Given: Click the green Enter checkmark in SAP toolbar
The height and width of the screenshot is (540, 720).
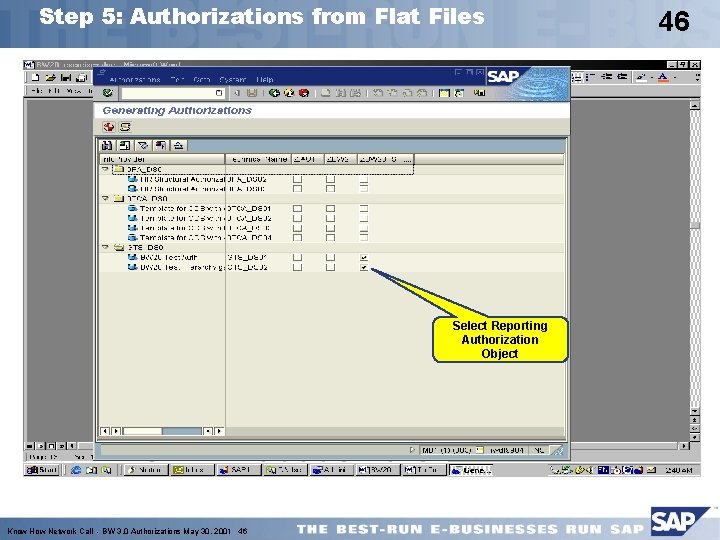Looking at the screenshot, I should 108,93.
